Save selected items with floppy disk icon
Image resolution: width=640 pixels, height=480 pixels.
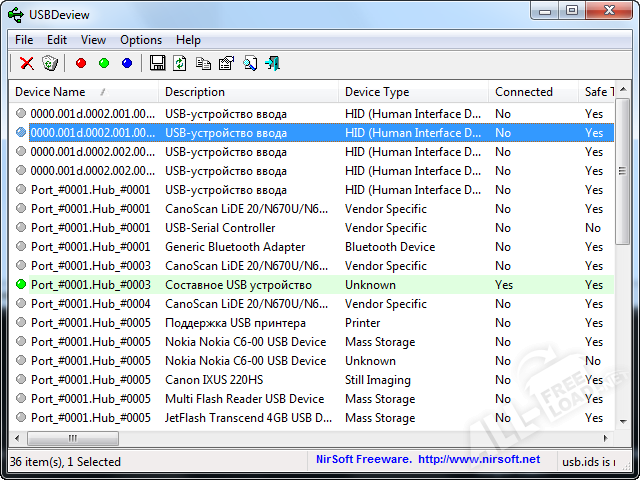(x=157, y=63)
